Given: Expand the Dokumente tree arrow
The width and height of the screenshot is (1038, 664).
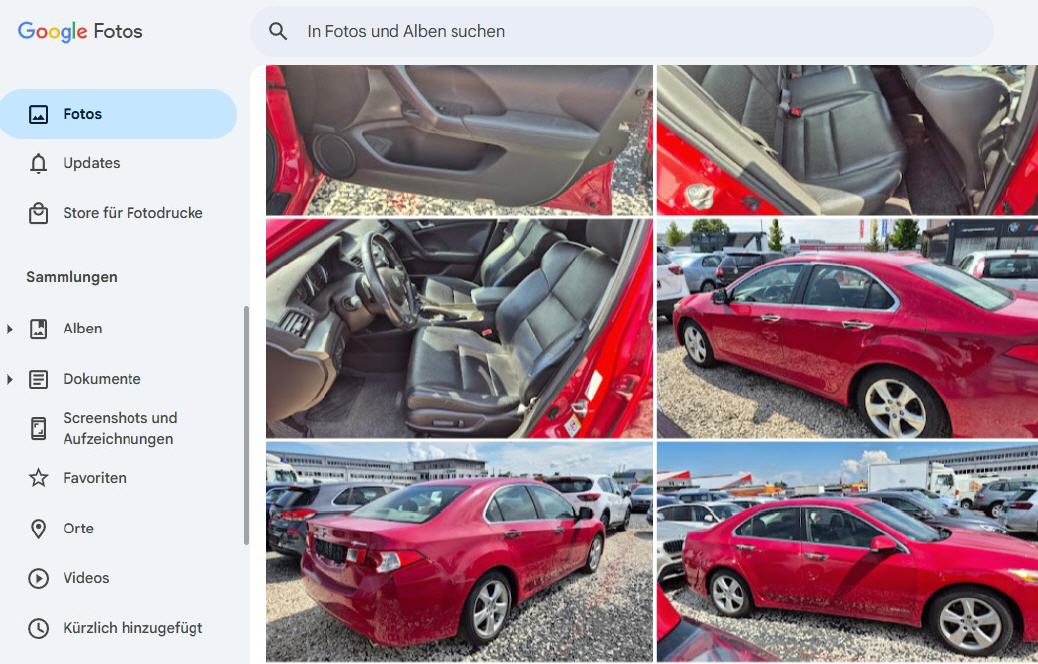Looking at the screenshot, I should [x=9, y=379].
